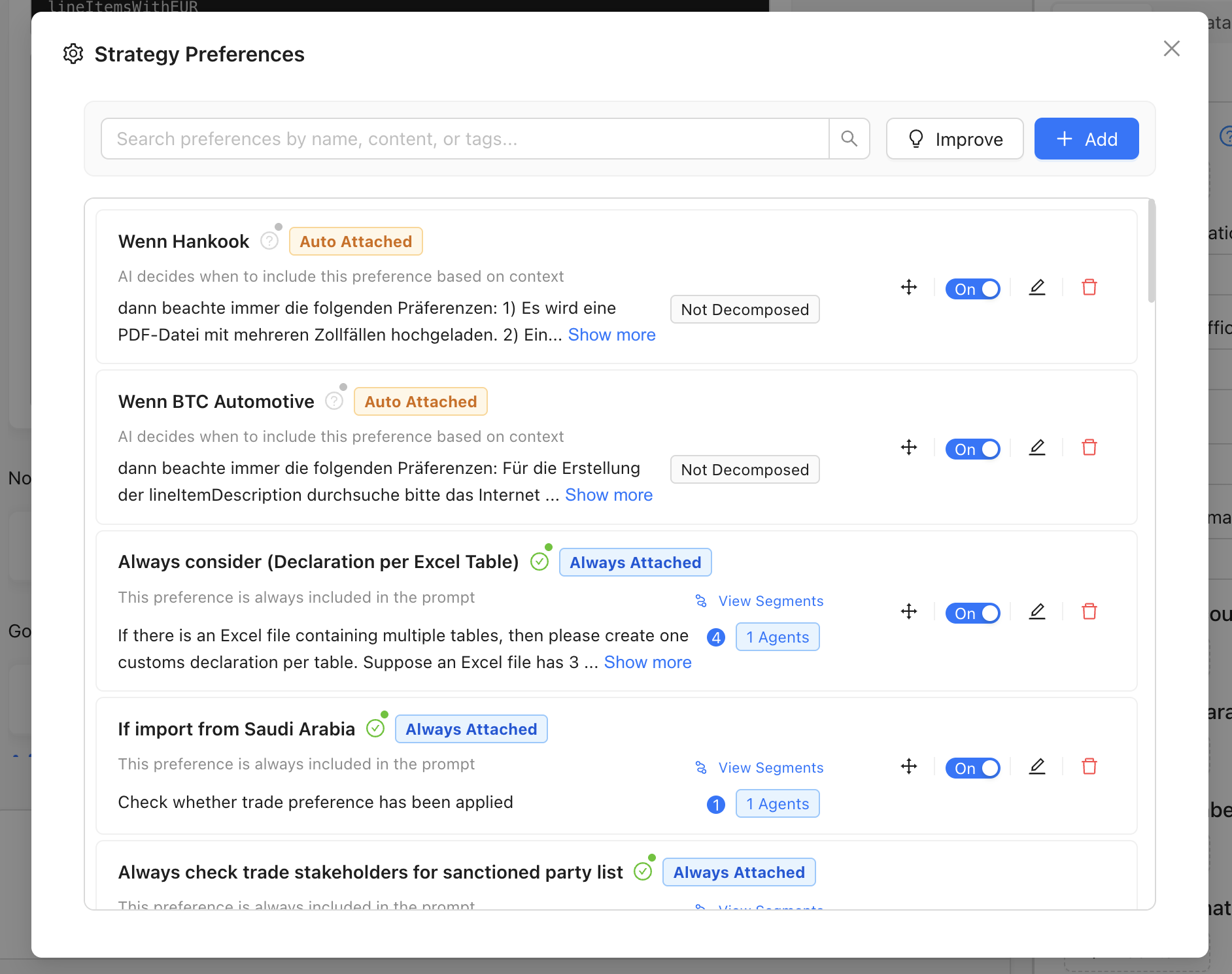
Task: Click the move handle for Wenn Hankook
Action: coord(908,288)
